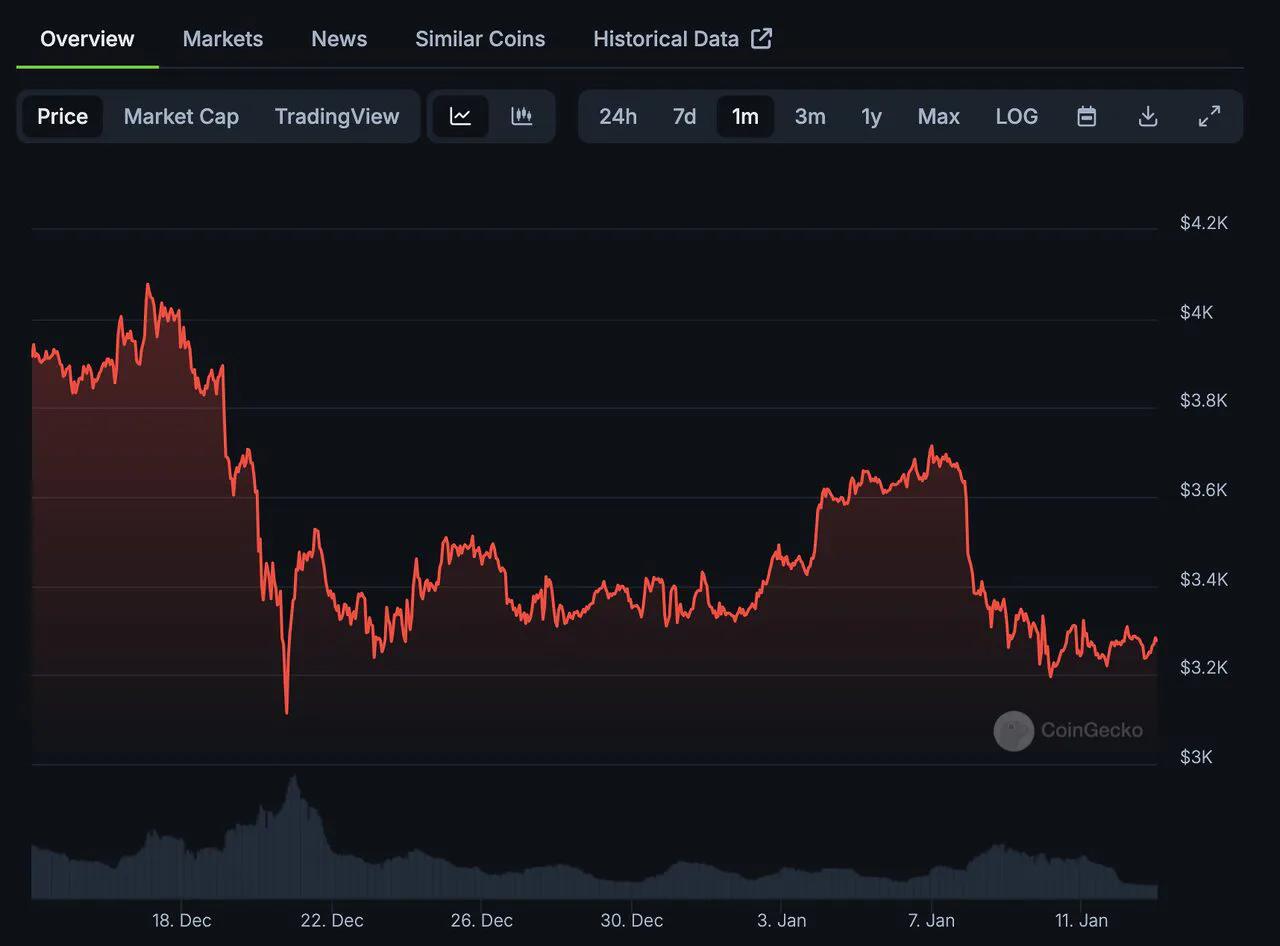Click the 7. Jan date label

[x=931, y=920]
